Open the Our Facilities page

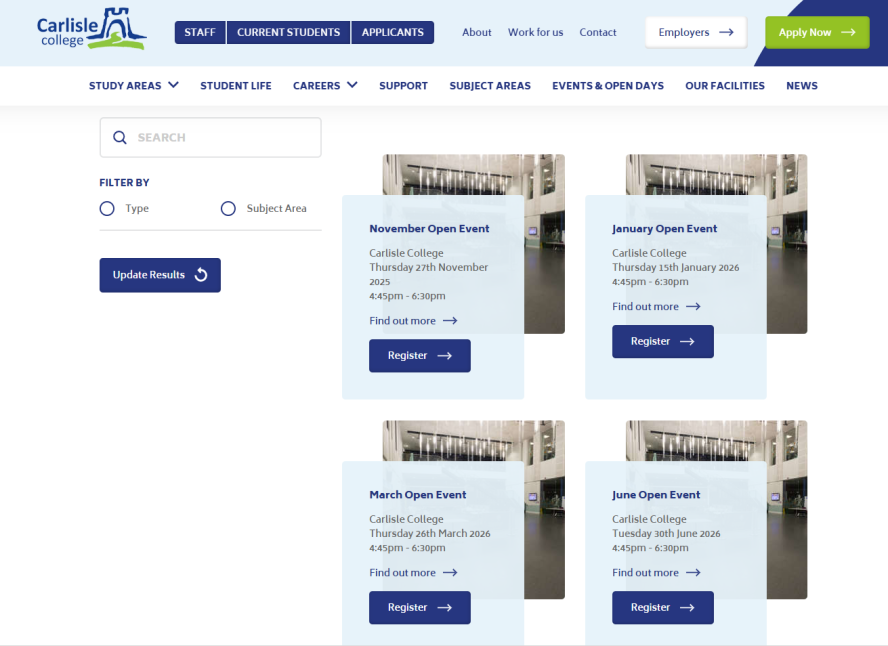coord(724,86)
